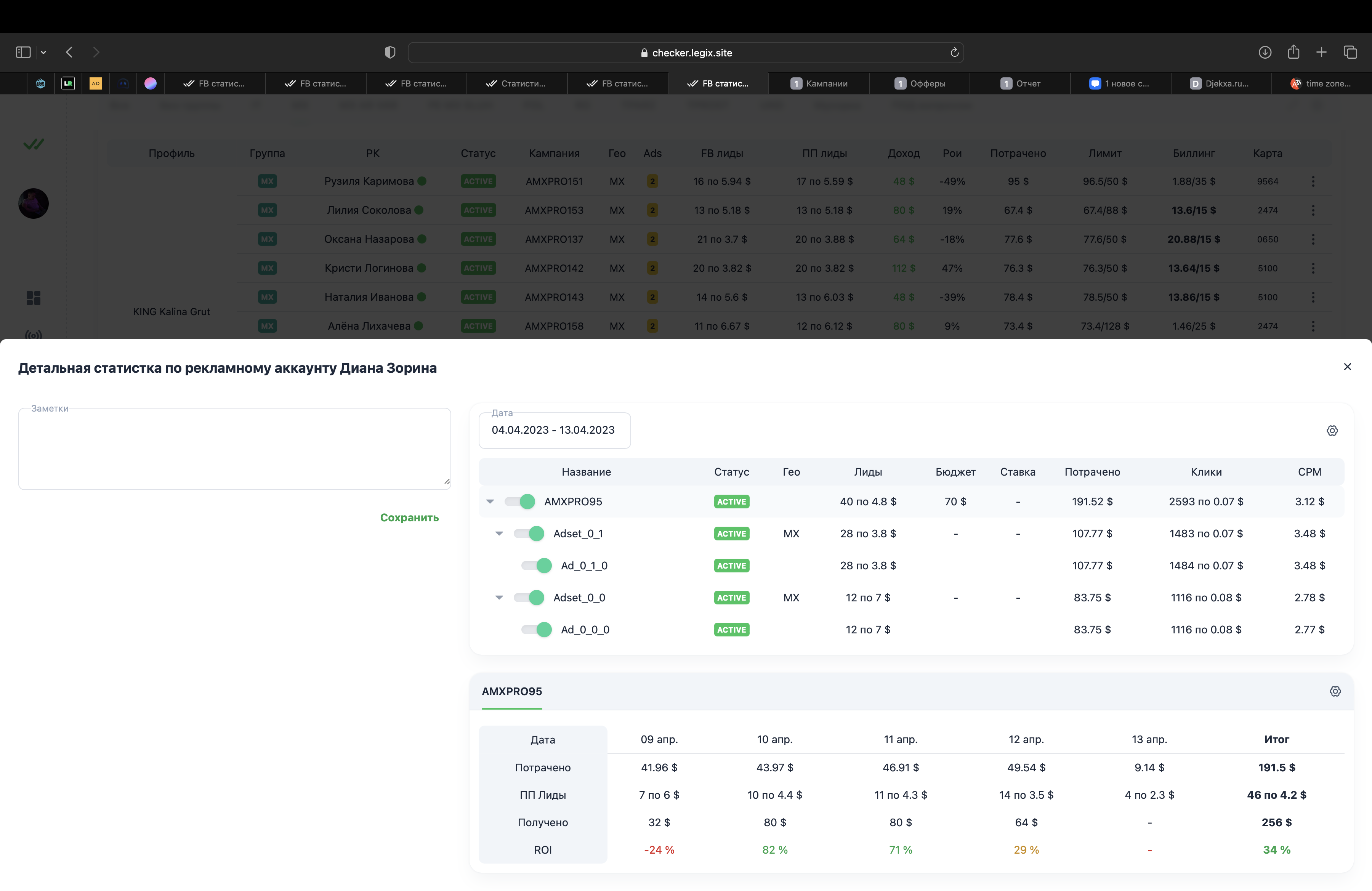Open row menu for AMXPRO142

pyautogui.click(x=1313, y=268)
